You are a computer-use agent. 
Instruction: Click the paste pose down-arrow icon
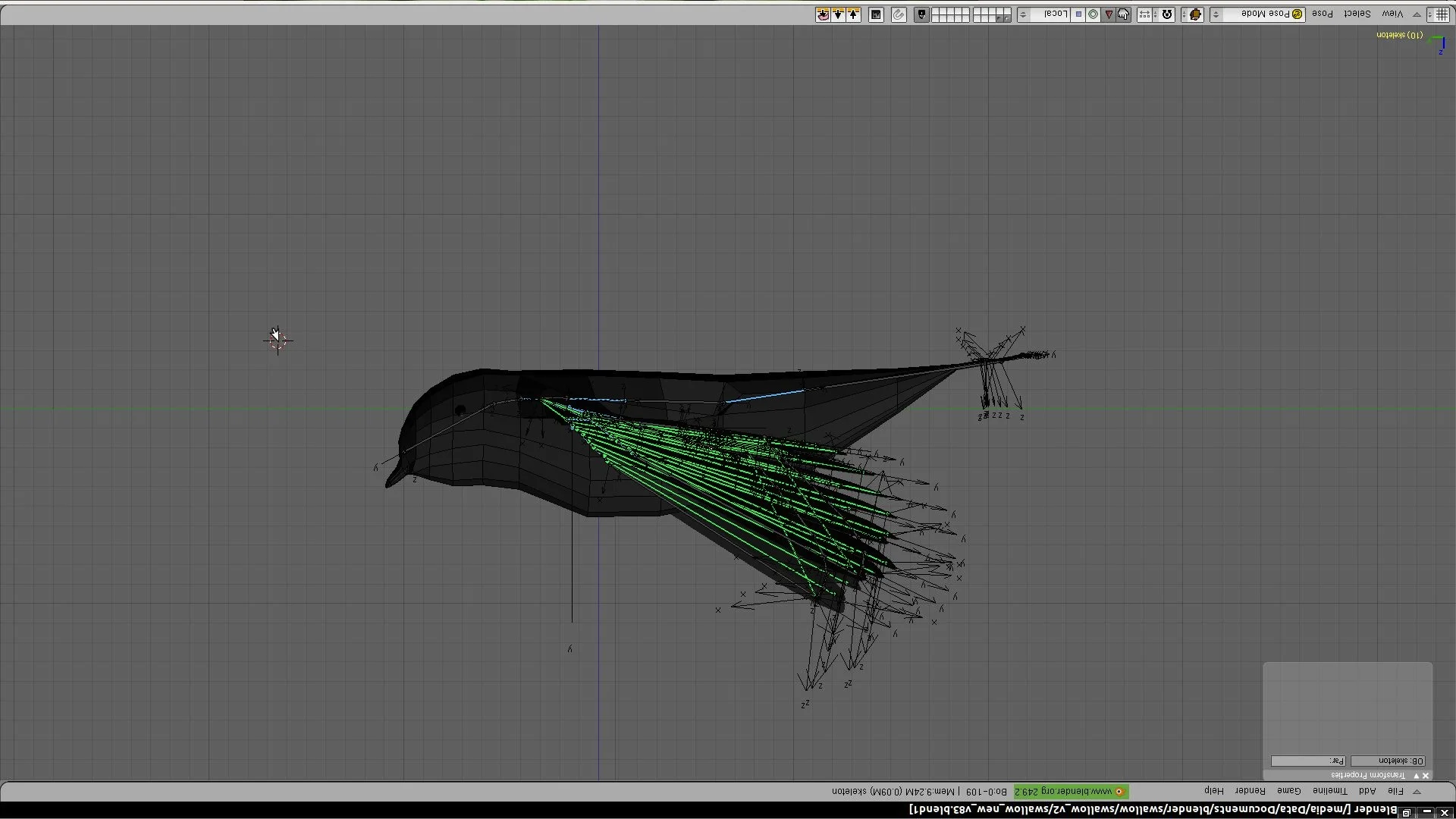pyautogui.click(x=838, y=14)
